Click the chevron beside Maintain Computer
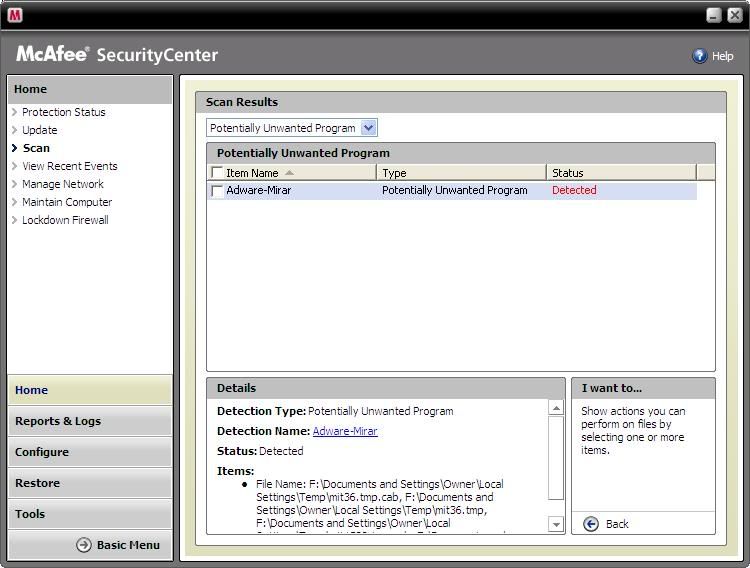 pyautogui.click(x=14, y=202)
